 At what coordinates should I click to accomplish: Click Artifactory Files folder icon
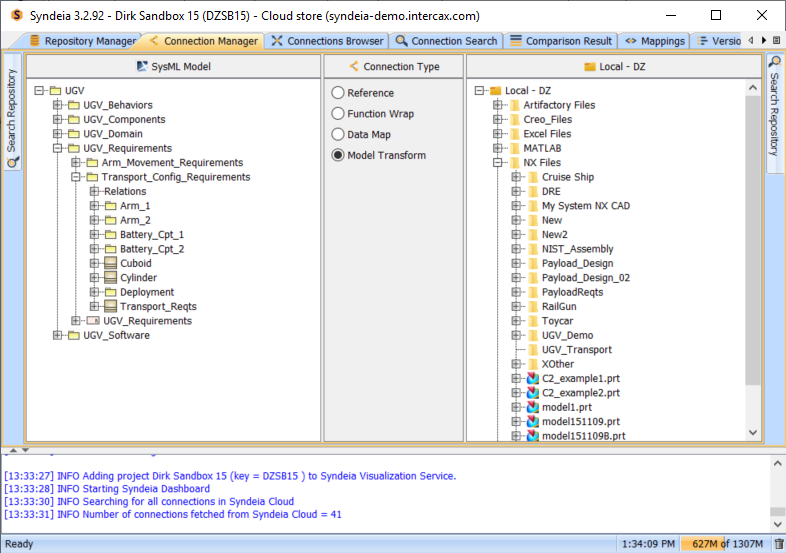tap(515, 105)
